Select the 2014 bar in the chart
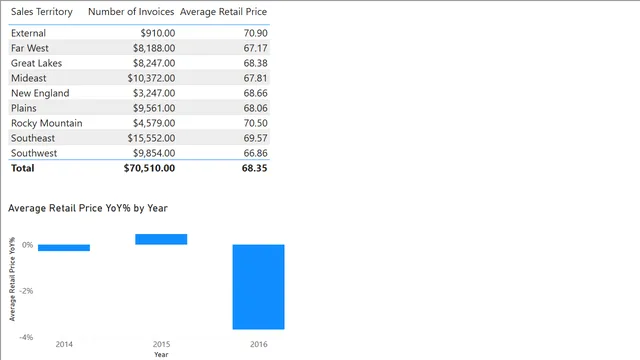This screenshot has width=640, height=360. 64,248
